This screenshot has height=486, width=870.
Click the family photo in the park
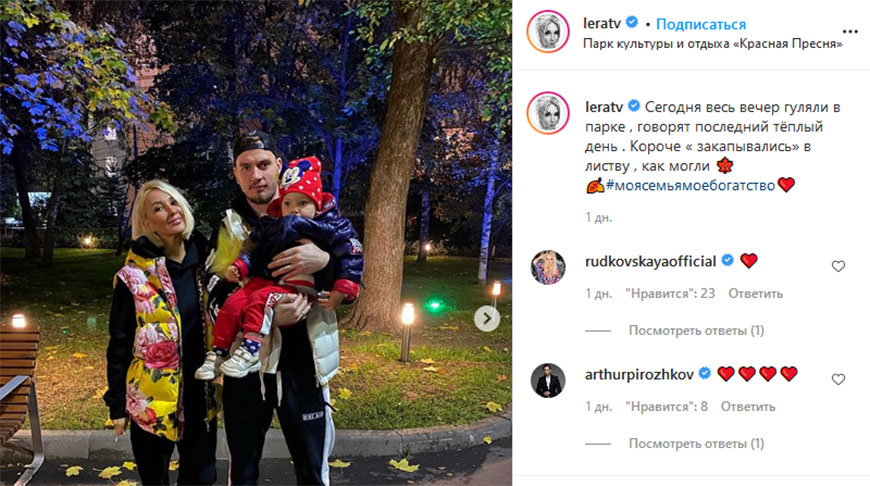[256, 243]
